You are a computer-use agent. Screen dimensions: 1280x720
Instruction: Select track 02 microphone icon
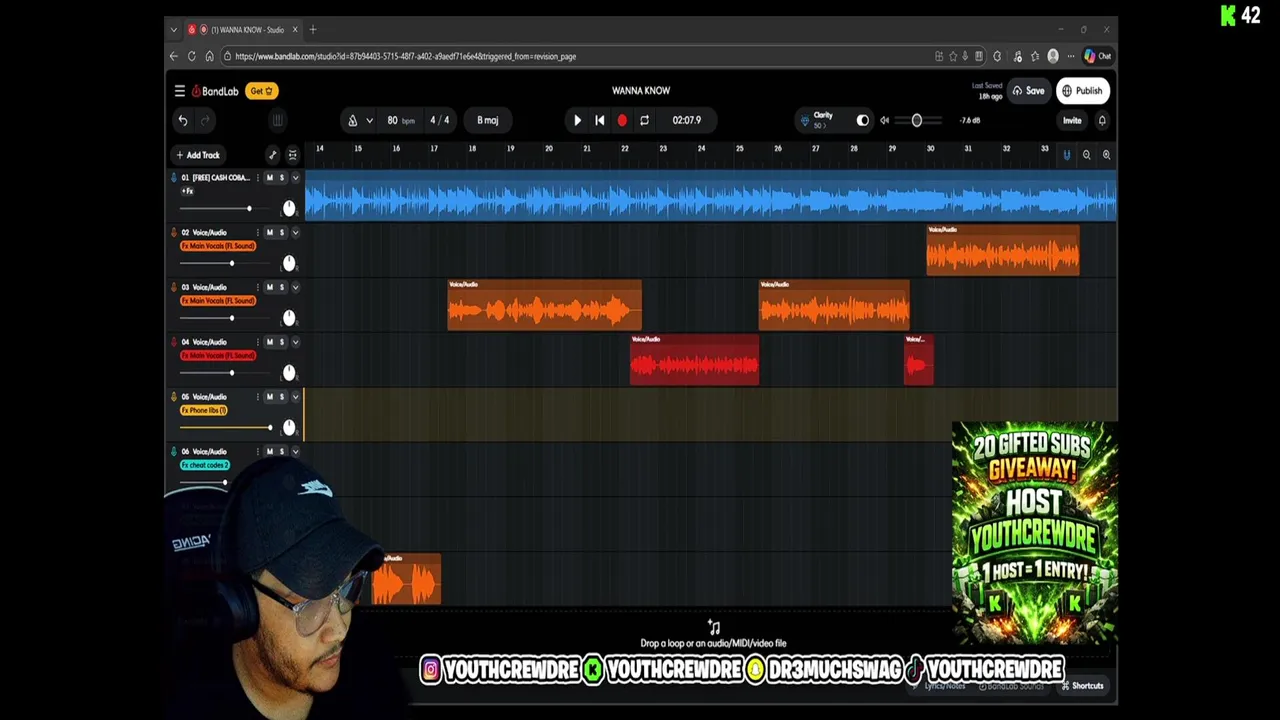click(x=174, y=232)
